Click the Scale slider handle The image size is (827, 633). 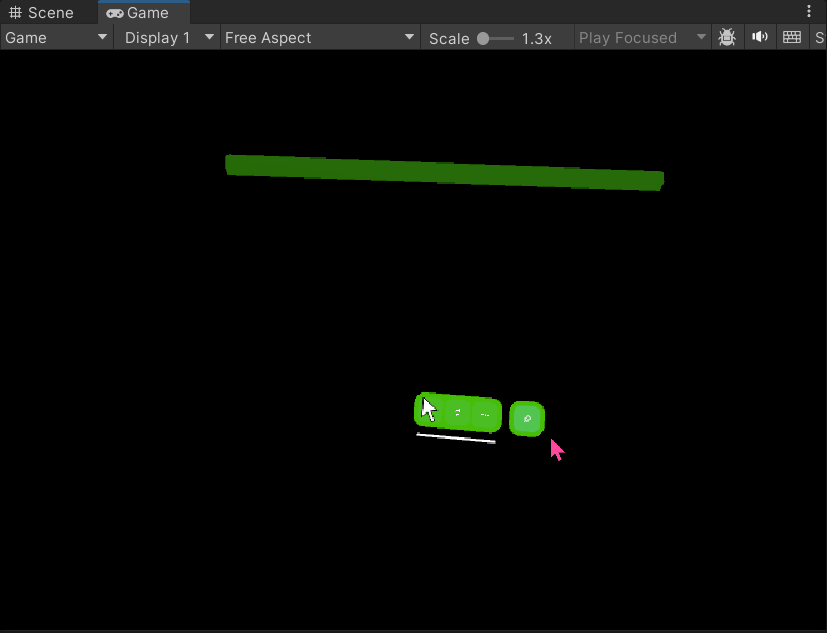coord(483,38)
